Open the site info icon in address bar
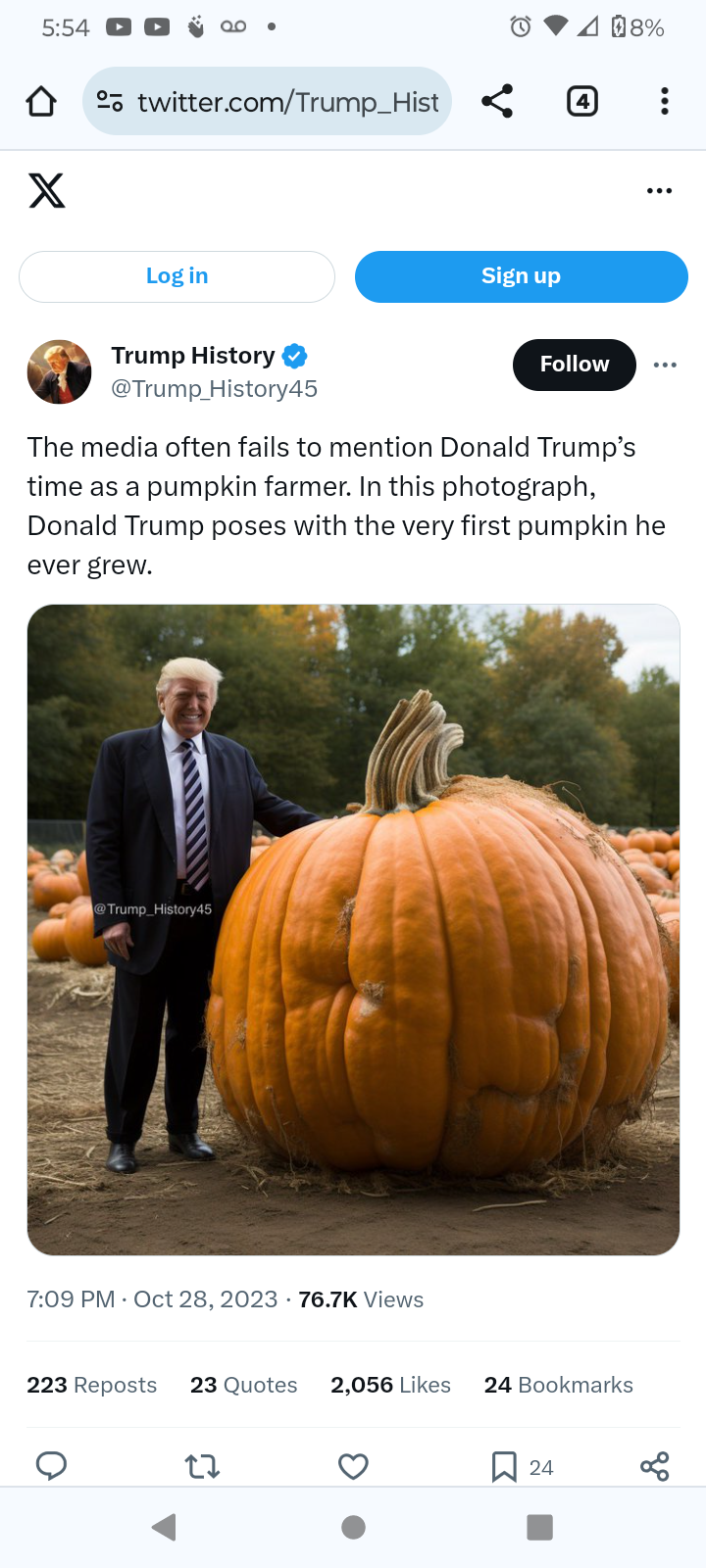Viewport: 706px width, 1568px height. point(110,101)
